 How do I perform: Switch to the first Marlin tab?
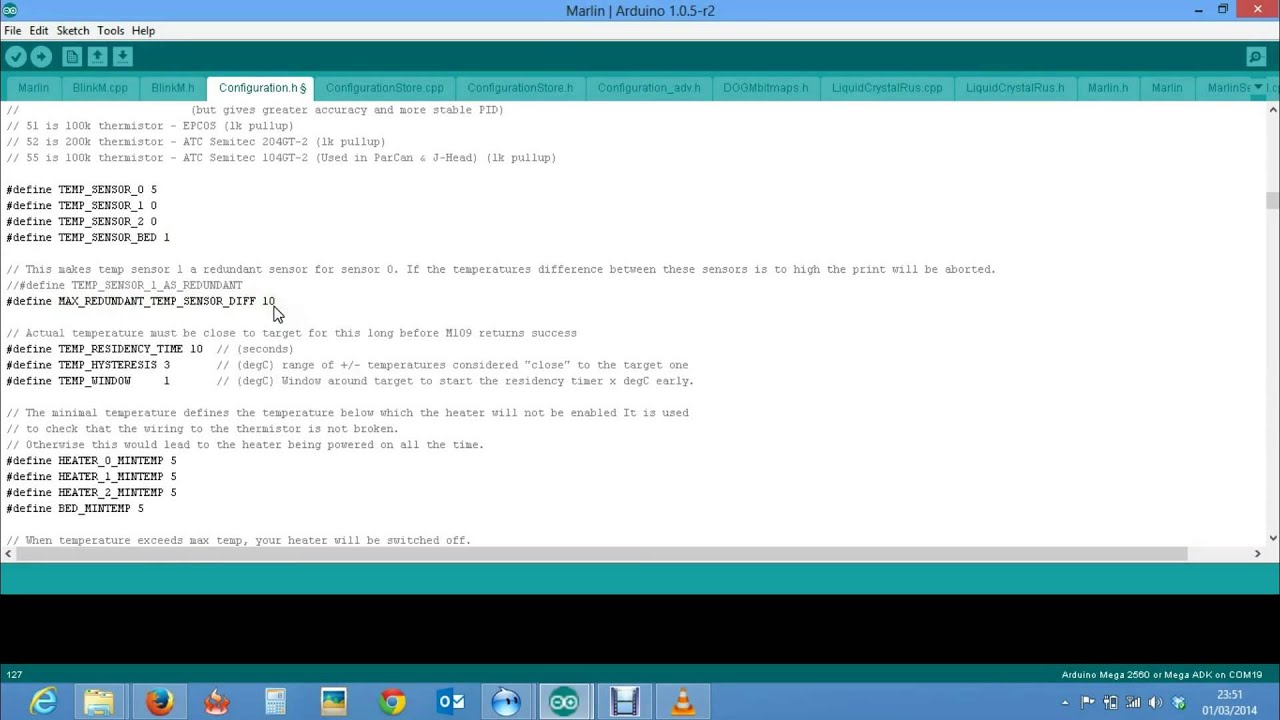pos(33,88)
